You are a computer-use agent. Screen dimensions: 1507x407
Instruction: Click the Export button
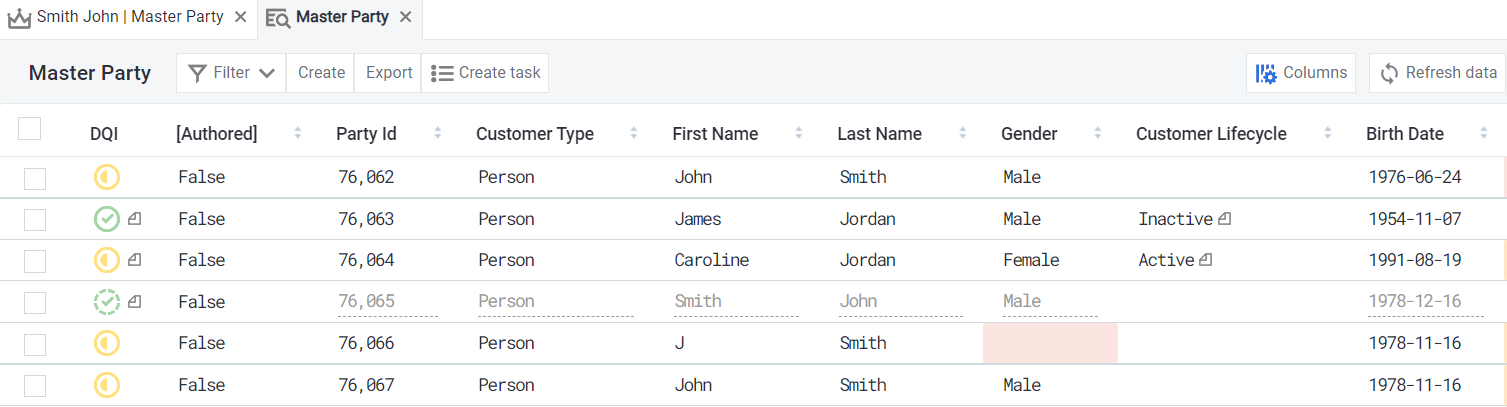pyautogui.click(x=389, y=73)
